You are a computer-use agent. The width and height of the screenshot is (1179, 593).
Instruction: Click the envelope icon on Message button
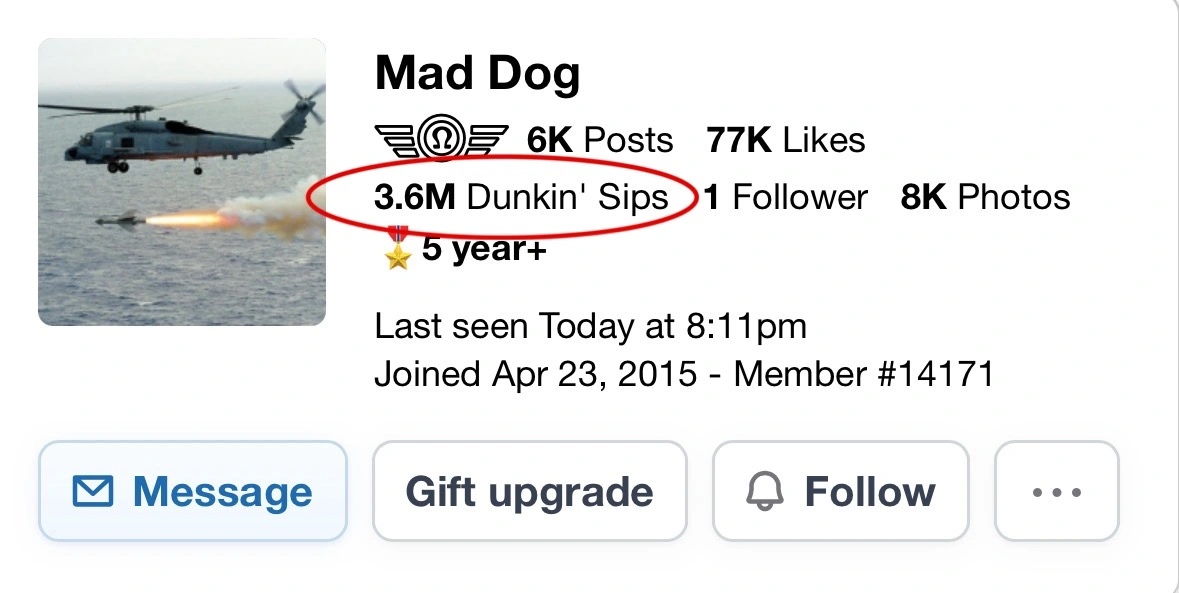[x=94, y=491]
